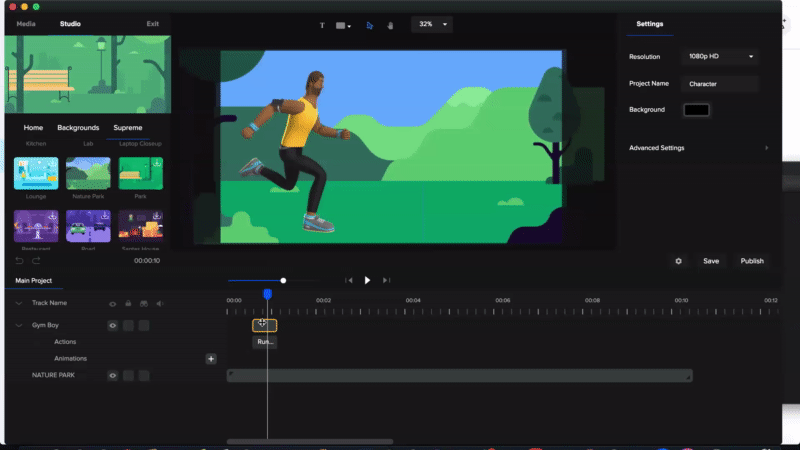Switch to the Media tab
The height and width of the screenshot is (450, 800).
26,23
